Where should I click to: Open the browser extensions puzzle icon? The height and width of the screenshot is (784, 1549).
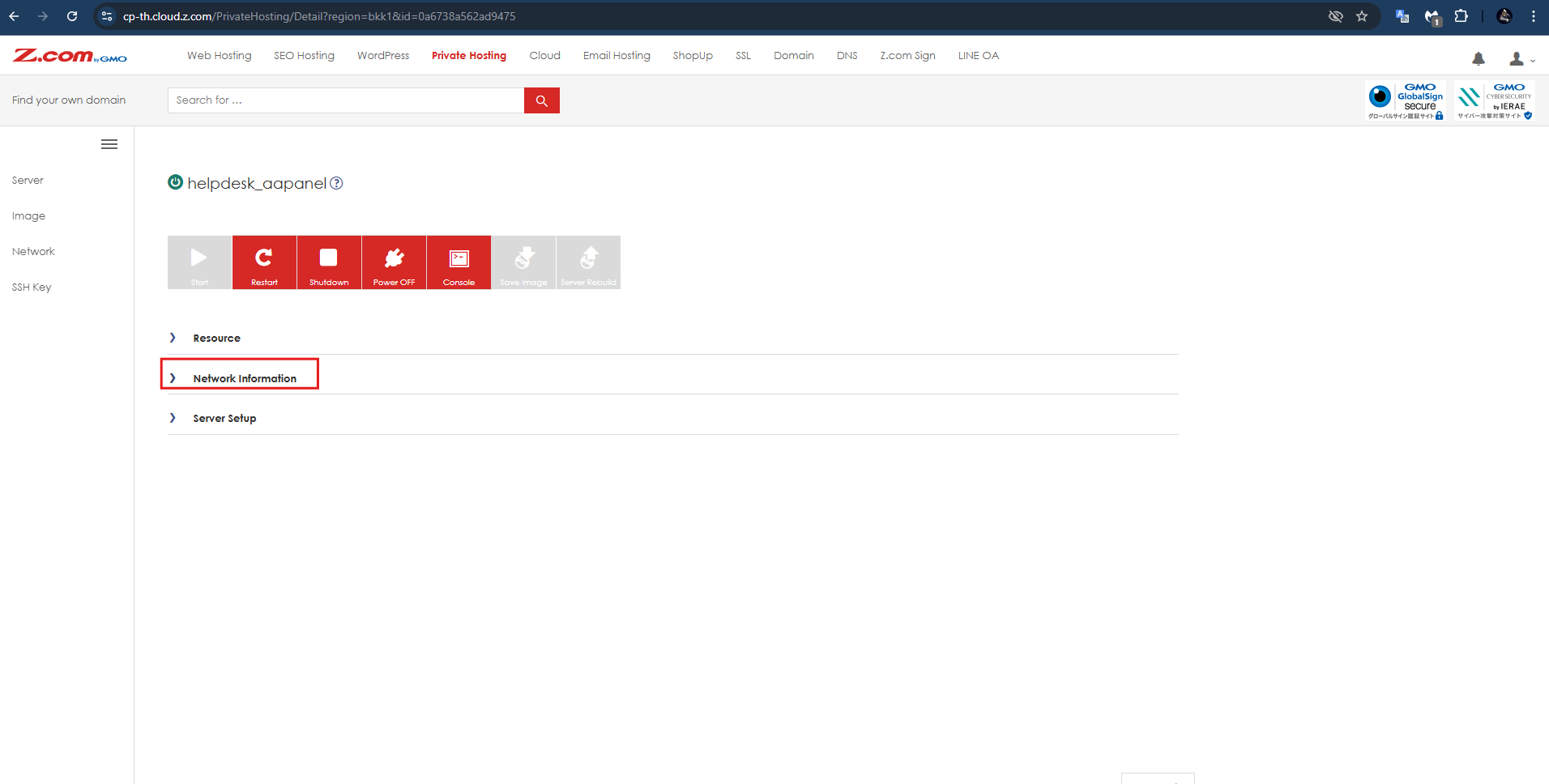1461,16
